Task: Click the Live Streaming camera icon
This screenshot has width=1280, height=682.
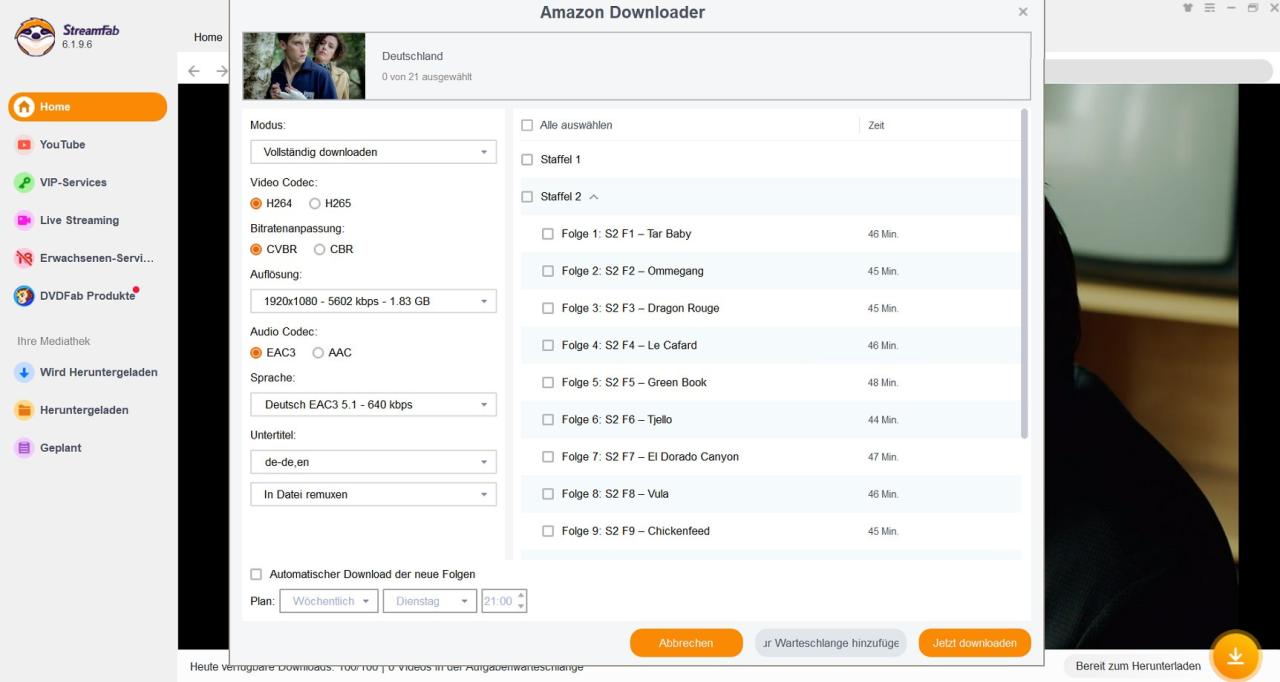Action: [x=24, y=220]
